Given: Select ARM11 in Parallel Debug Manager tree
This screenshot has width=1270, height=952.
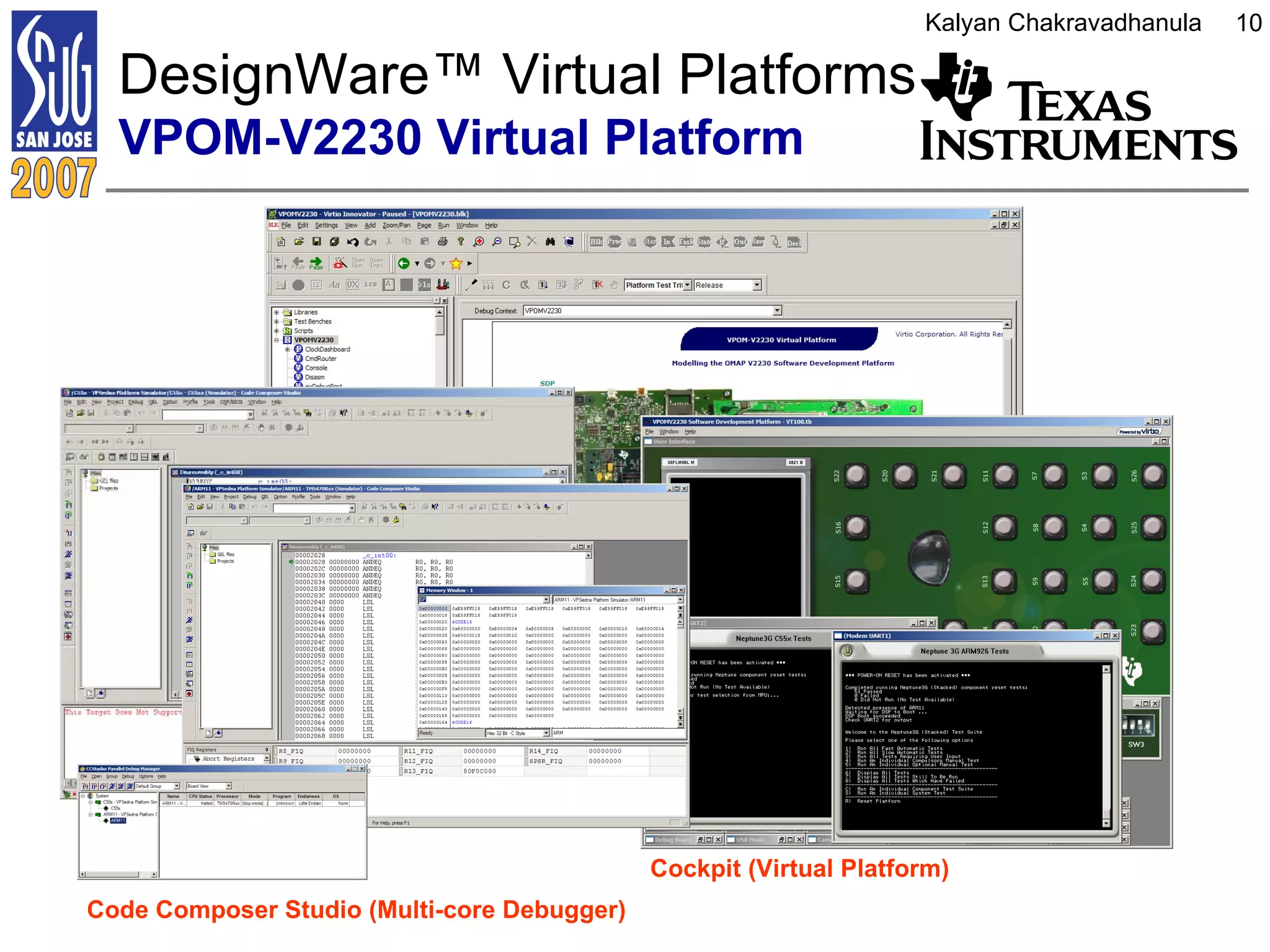Looking at the screenshot, I should tap(118, 821).
